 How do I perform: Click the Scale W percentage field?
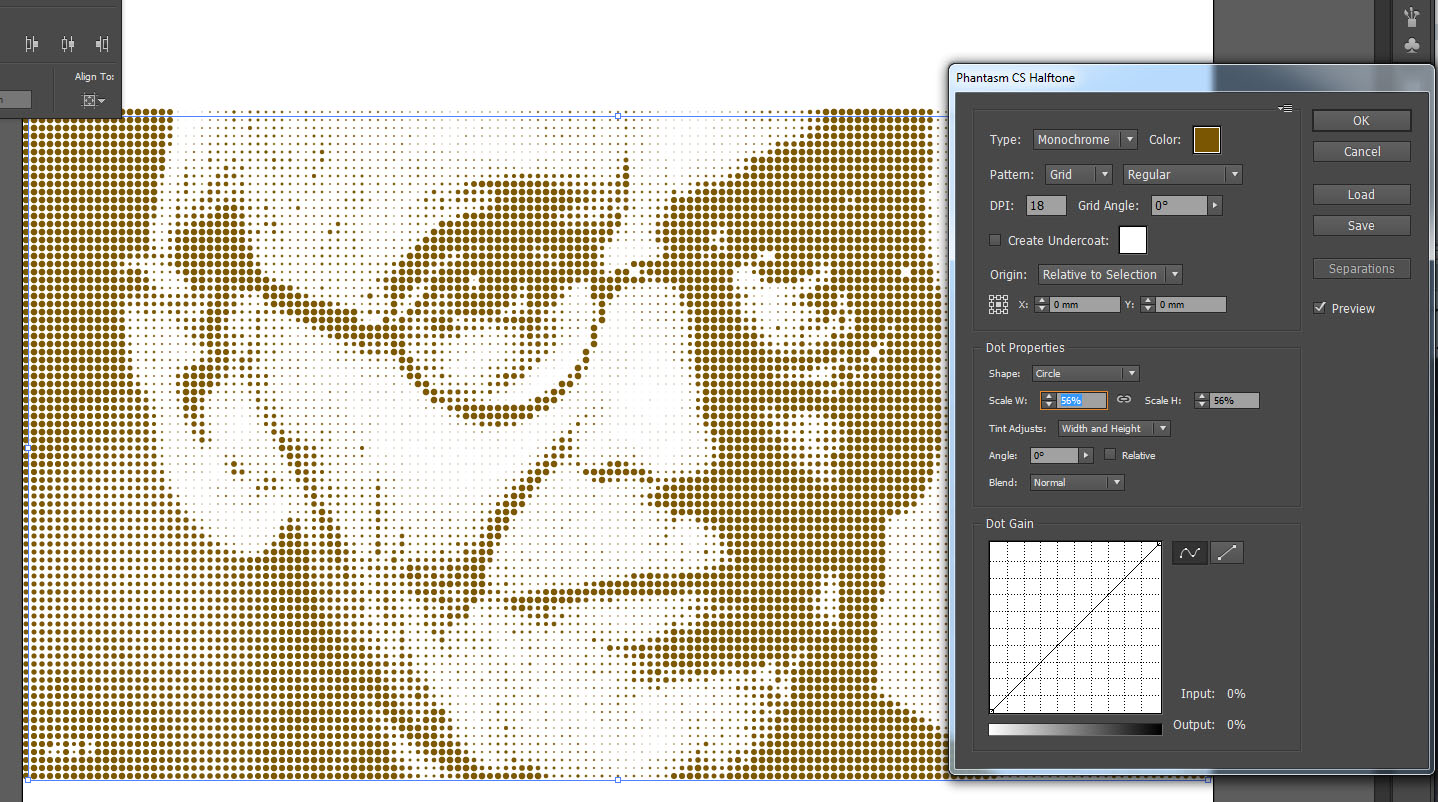(x=1082, y=400)
